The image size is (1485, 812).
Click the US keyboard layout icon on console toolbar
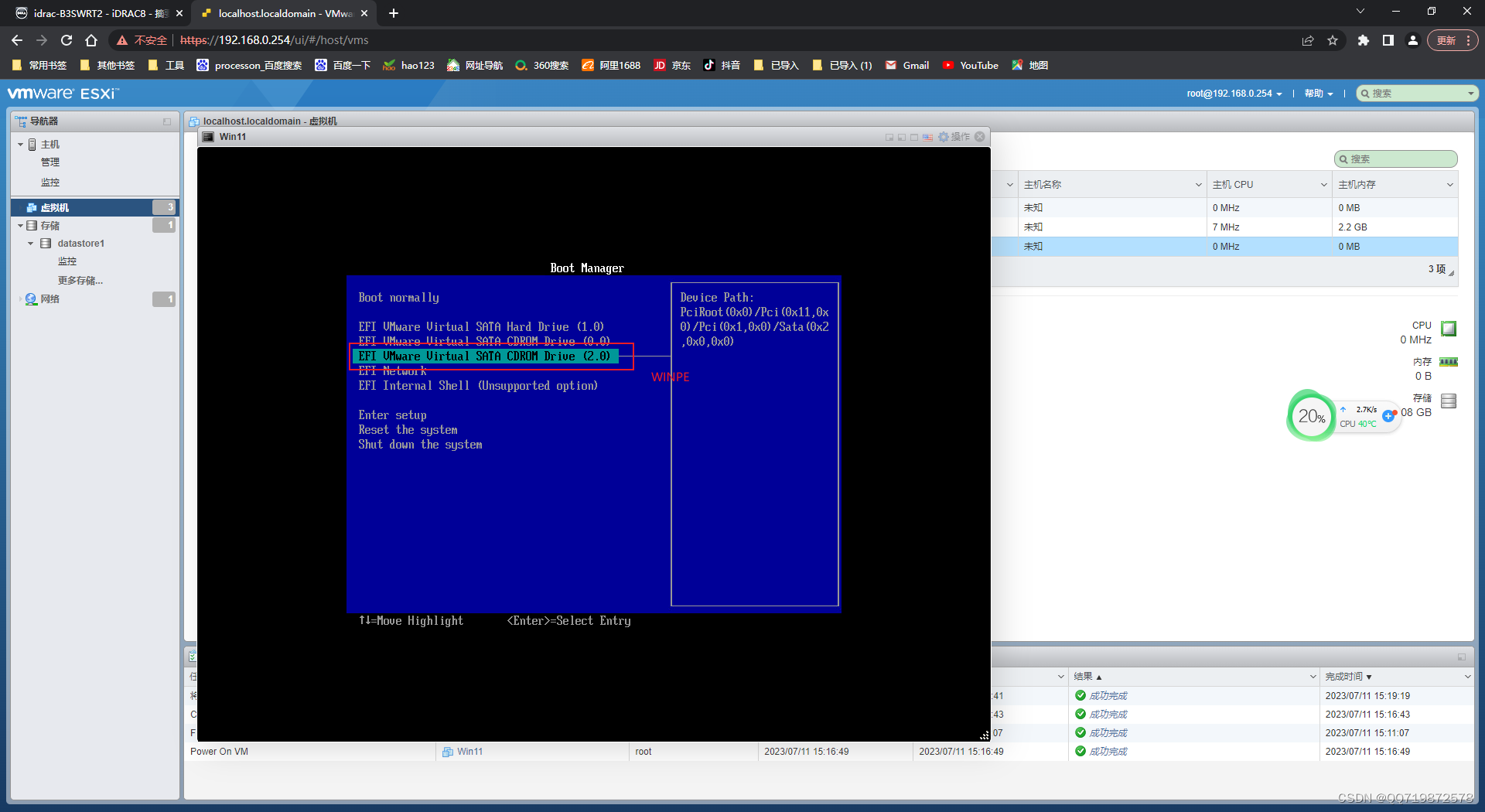pos(927,137)
